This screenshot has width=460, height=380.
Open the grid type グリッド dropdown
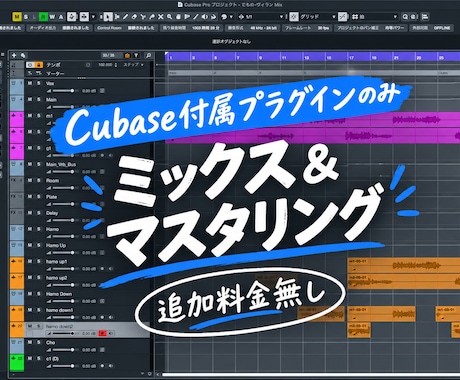tap(317, 17)
